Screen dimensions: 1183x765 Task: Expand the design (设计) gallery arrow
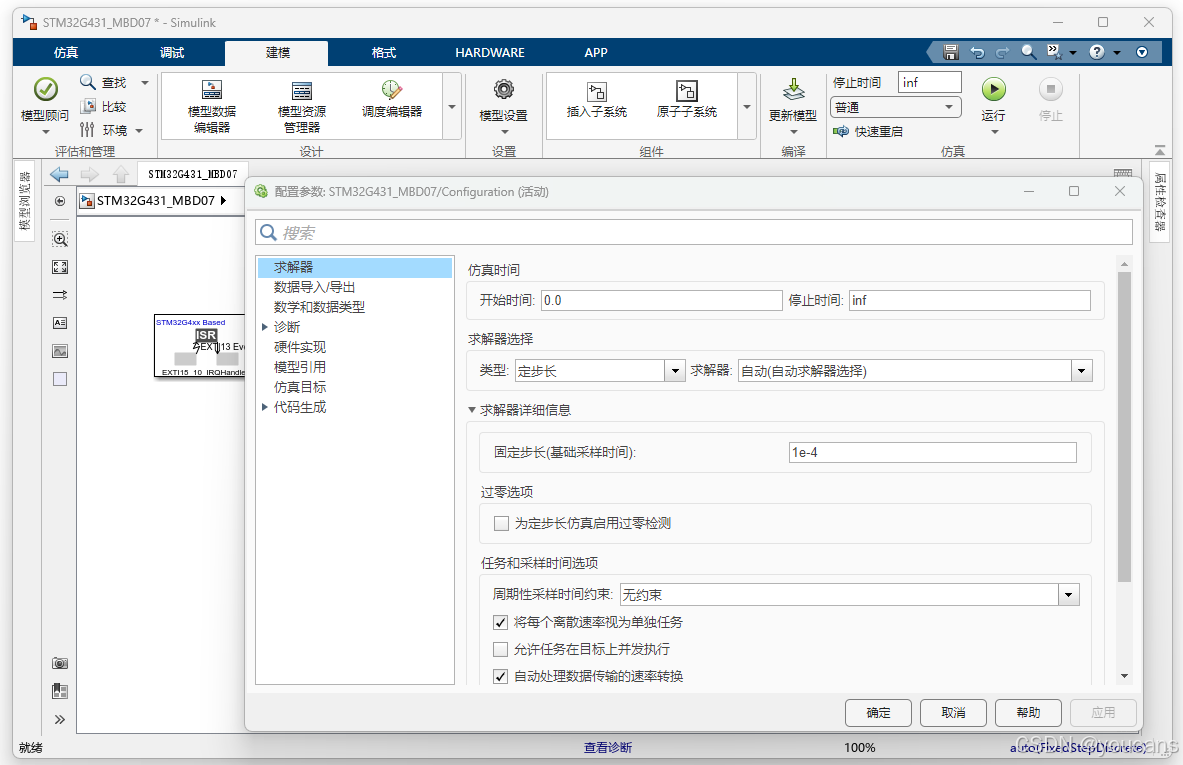[452, 106]
